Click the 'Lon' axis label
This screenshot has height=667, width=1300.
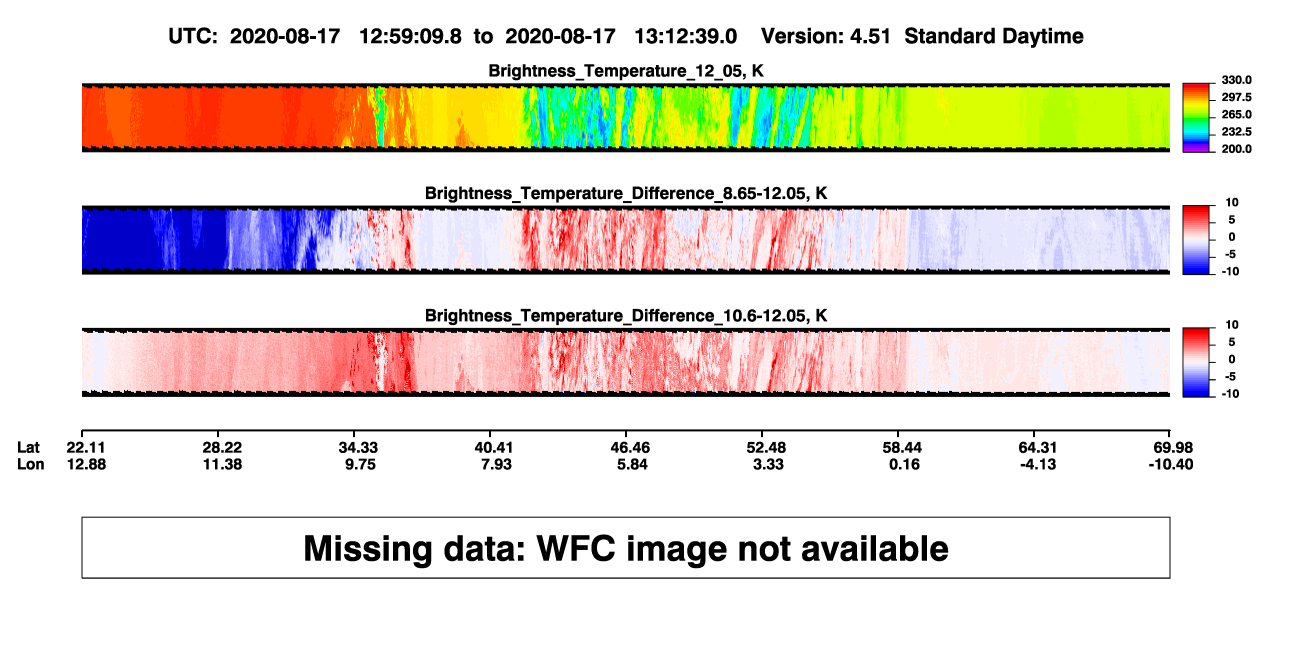pos(29,464)
